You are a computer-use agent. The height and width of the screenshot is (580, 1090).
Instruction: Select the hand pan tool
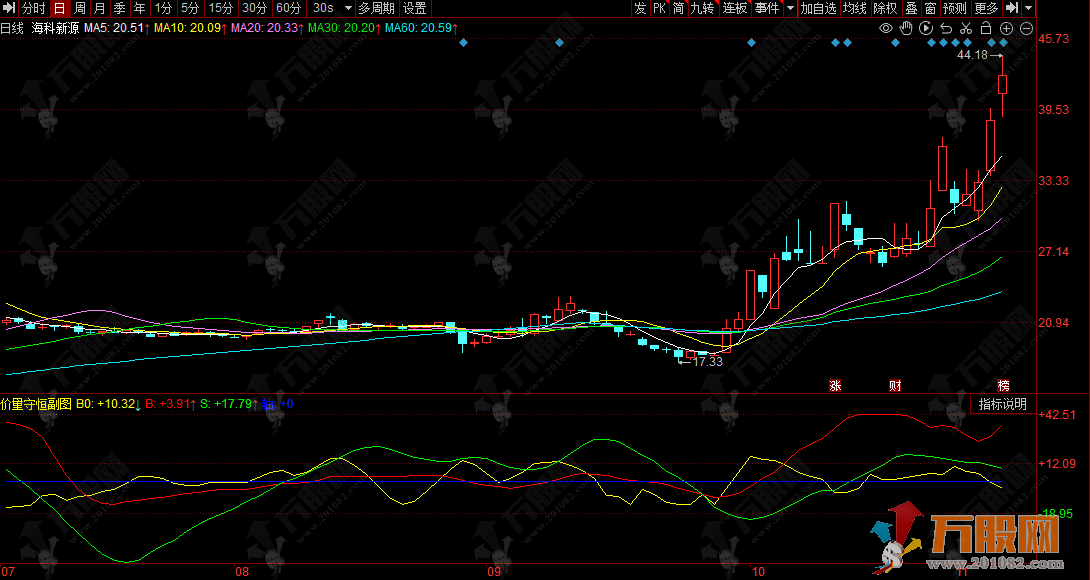click(906, 28)
